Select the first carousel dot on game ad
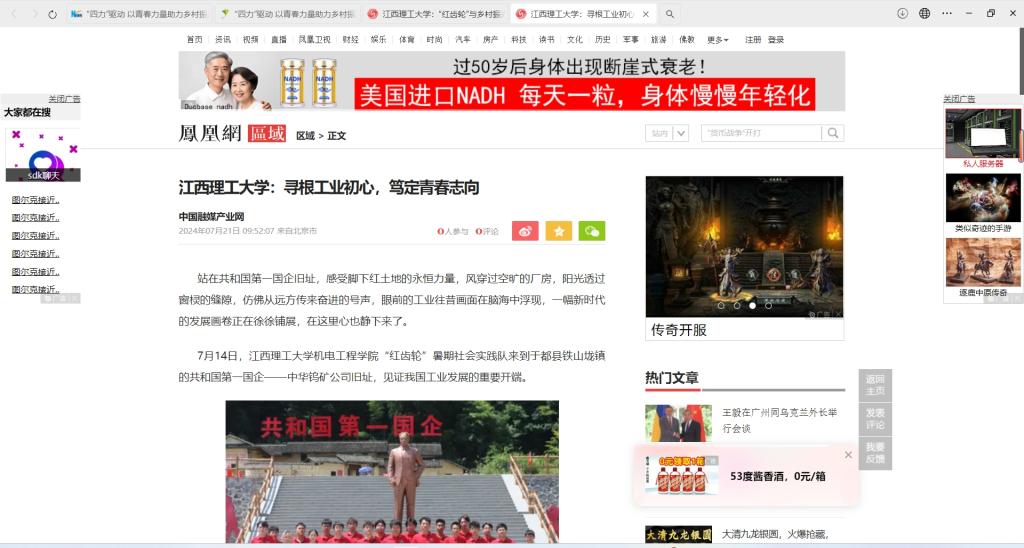 click(720, 305)
